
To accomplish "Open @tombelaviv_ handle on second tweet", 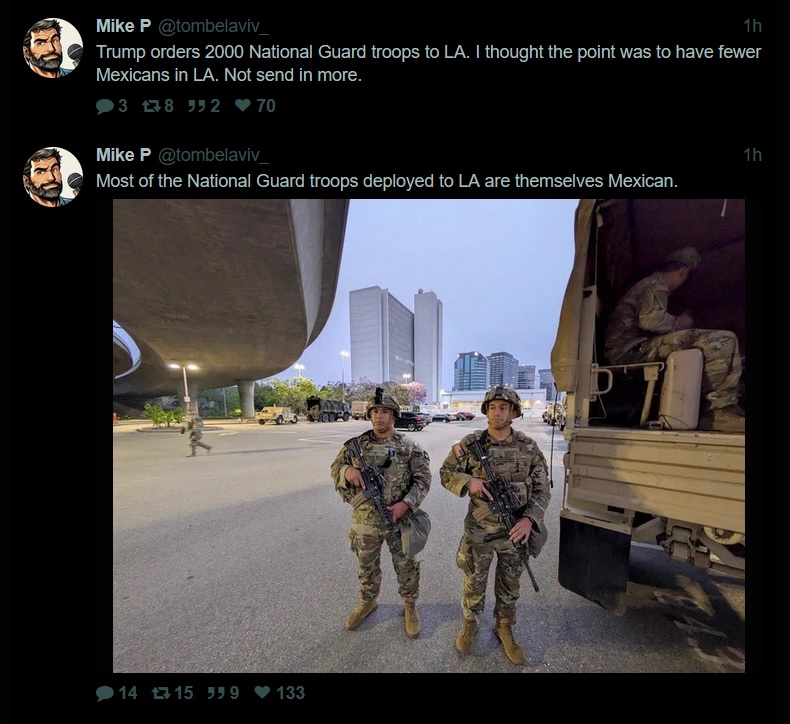I will coord(214,156).
